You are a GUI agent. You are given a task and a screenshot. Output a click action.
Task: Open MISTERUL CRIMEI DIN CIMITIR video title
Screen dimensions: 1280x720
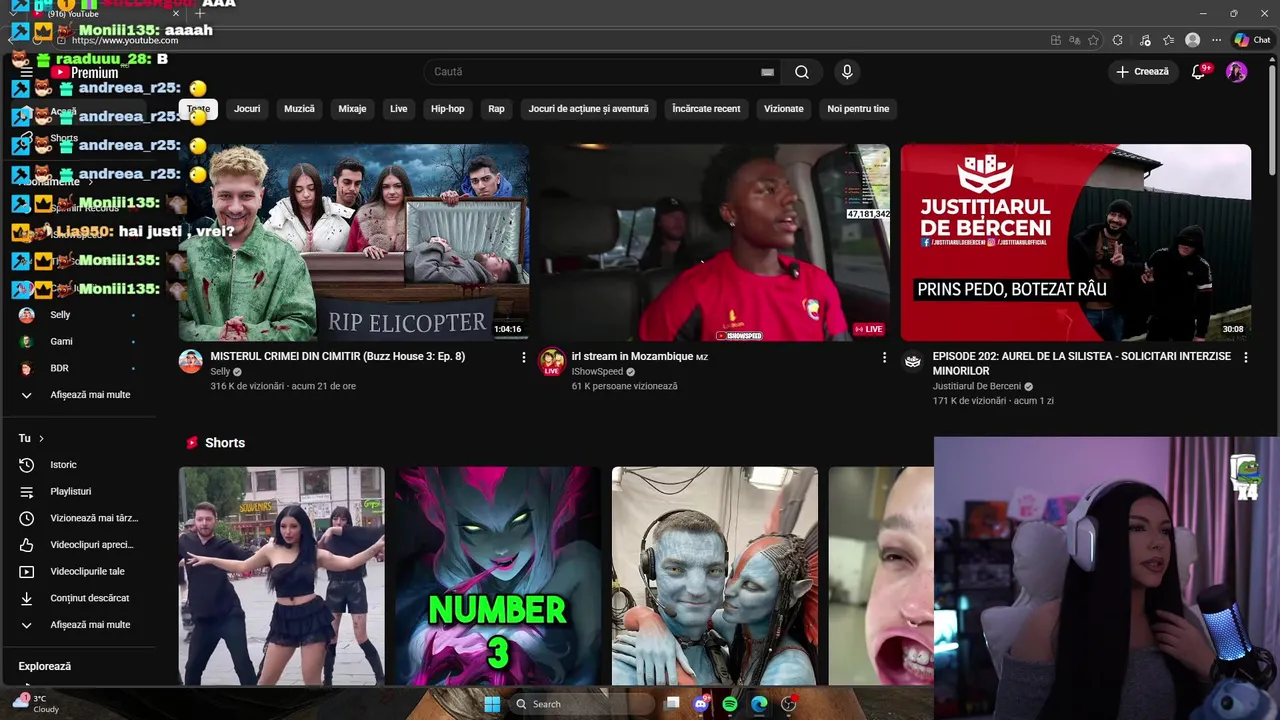338,357
